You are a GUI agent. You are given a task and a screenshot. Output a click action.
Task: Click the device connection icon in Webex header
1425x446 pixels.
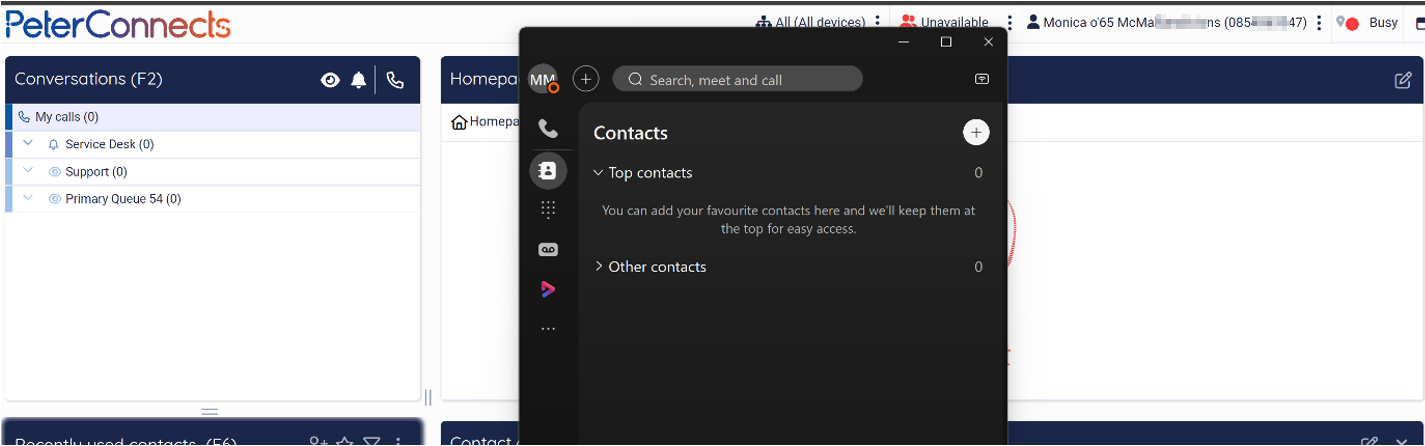(982, 79)
